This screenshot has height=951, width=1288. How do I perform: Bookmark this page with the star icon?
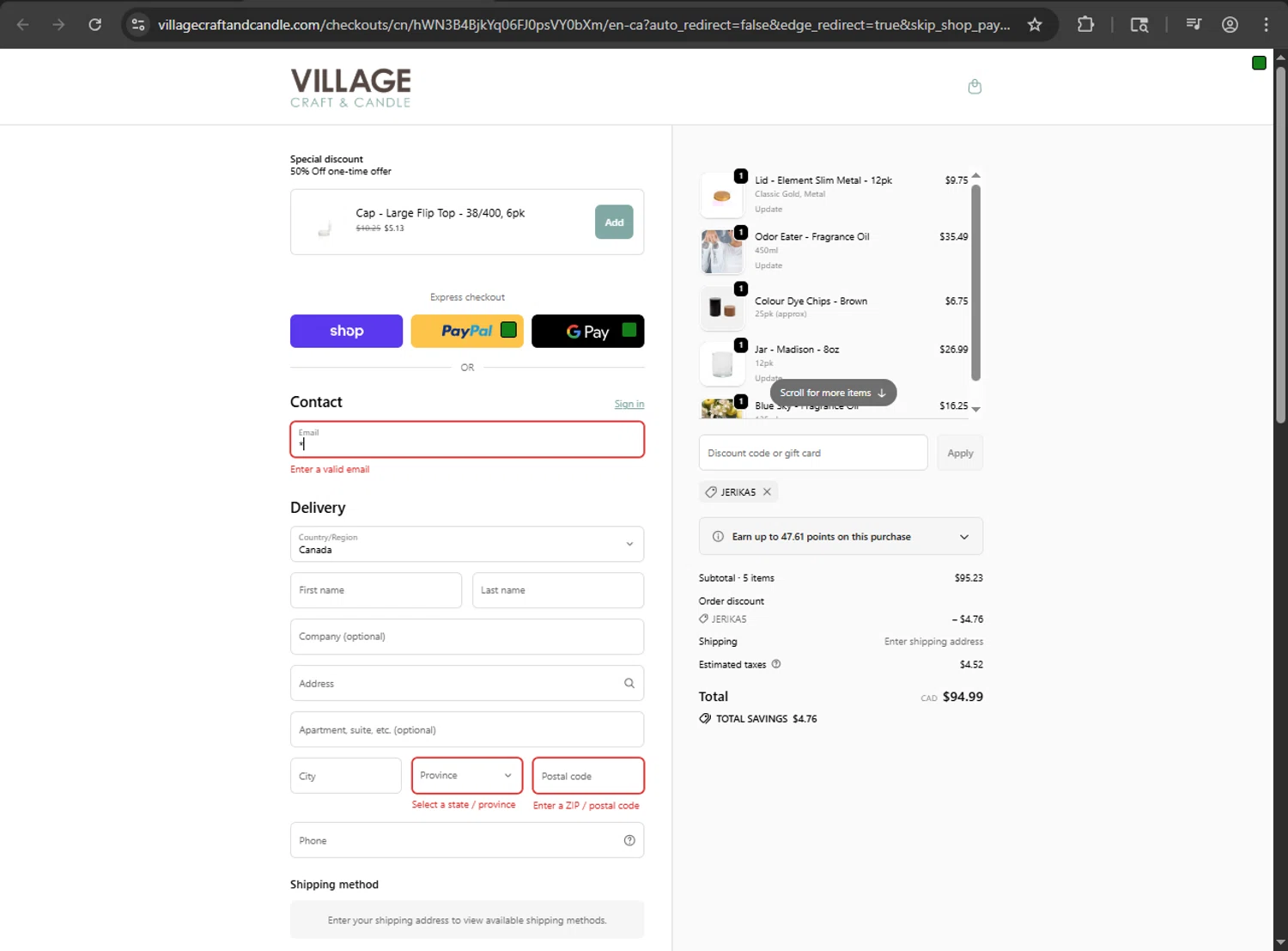coord(1035,24)
